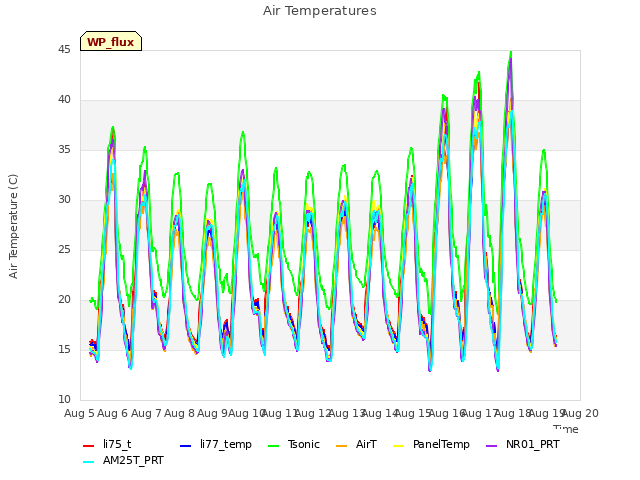Viewport: 640px width, 480px height.
Task: Click the Aug 6 x-axis tick label
Action: [x=113, y=413]
